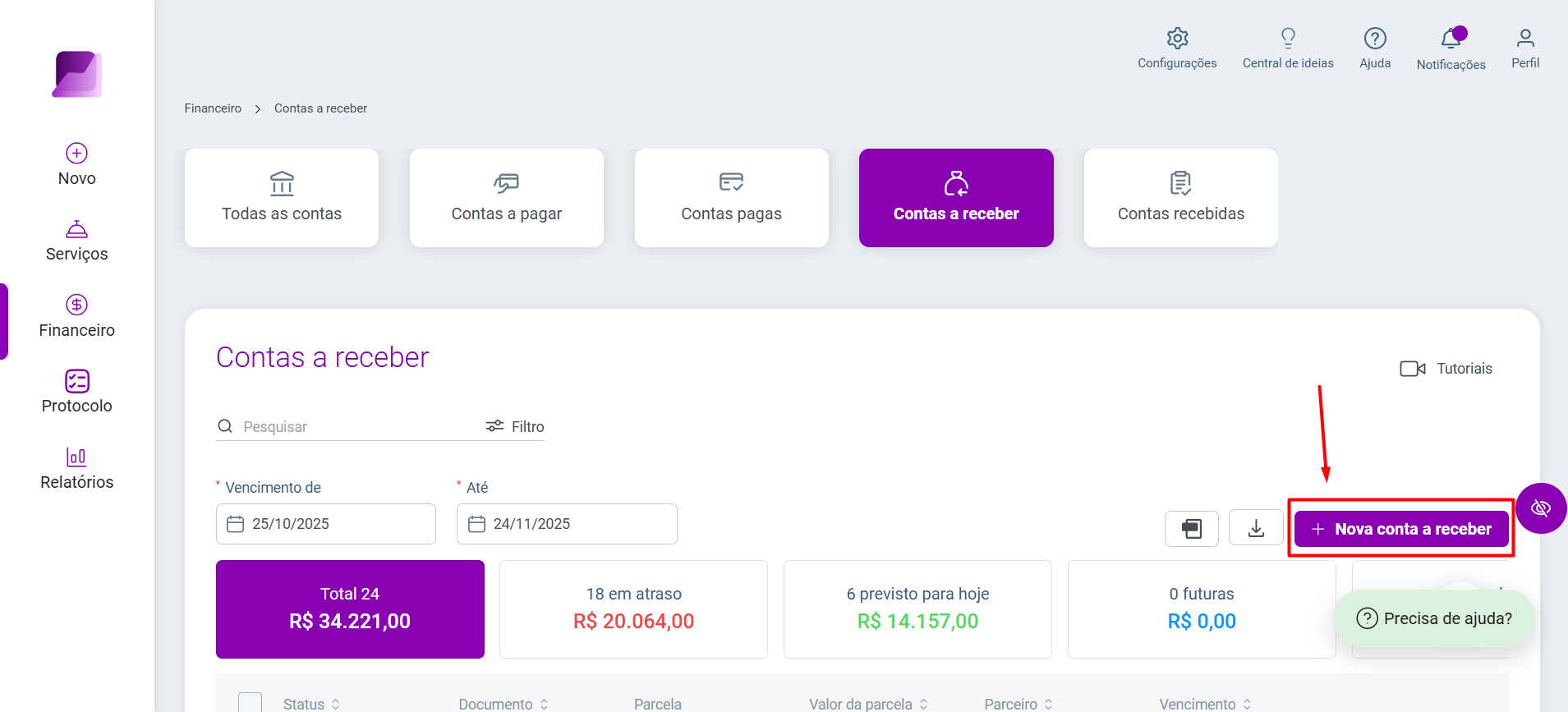This screenshot has width=1568, height=712.
Task: Open Serviços in the sidebar
Action: click(x=77, y=241)
